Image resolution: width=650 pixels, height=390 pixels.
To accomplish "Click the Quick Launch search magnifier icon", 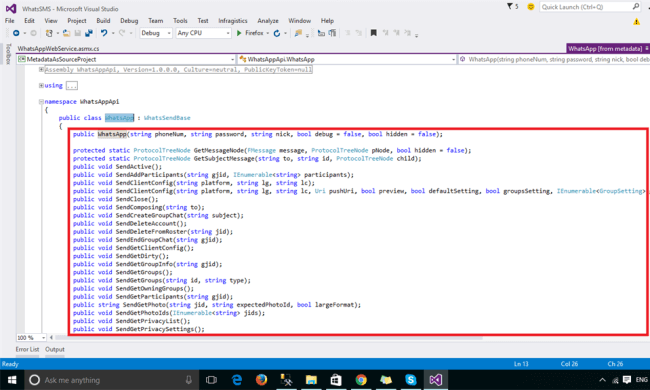I will (x=636, y=6).
